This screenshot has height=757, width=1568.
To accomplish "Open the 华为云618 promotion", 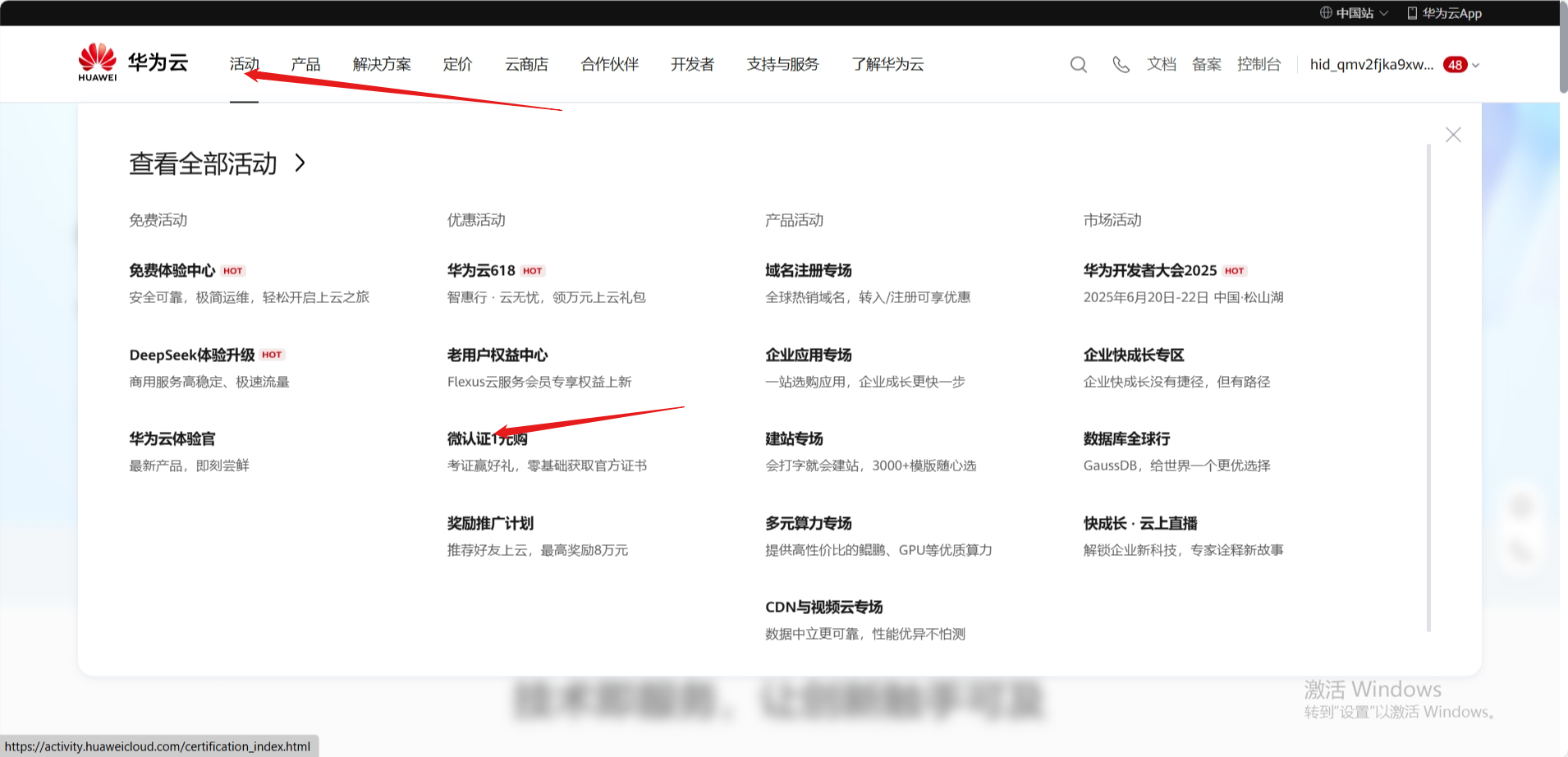I will (x=481, y=271).
